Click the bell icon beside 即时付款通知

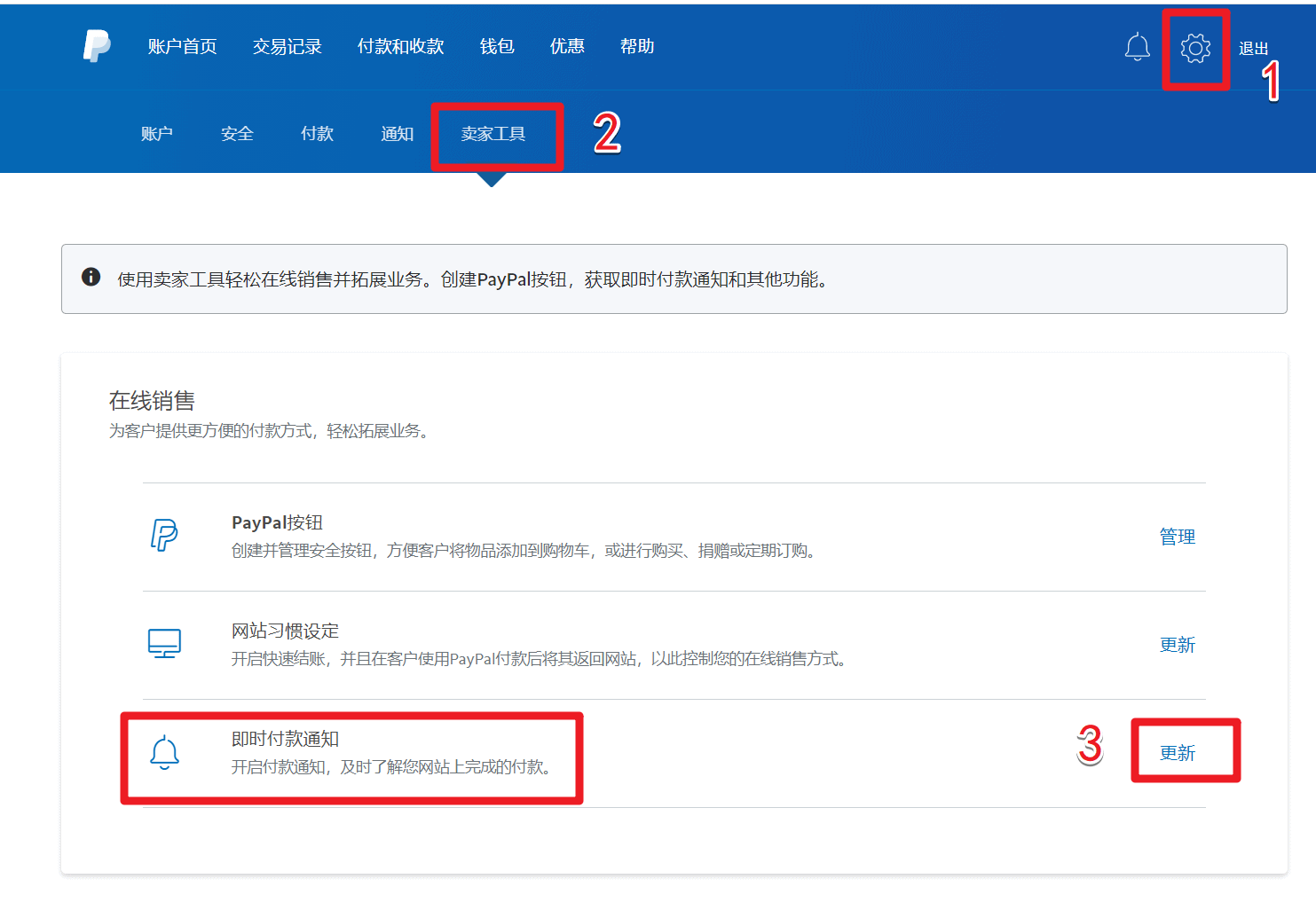pyautogui.click(x=164, y=753)
